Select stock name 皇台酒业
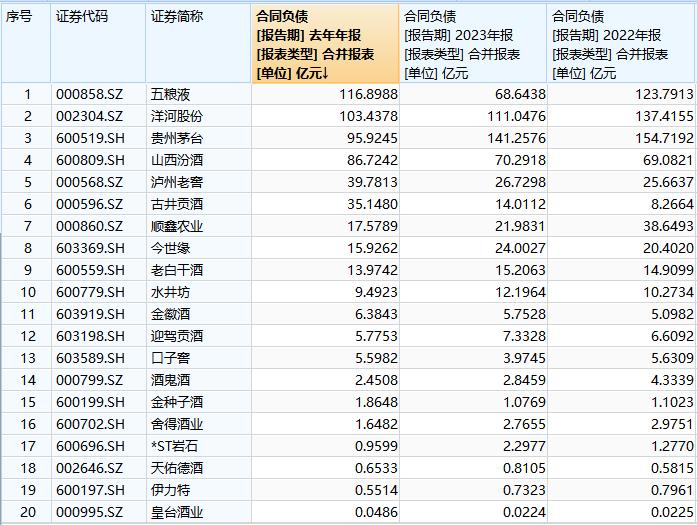Screen dimensions: 697x525 [x=176, y=512]
